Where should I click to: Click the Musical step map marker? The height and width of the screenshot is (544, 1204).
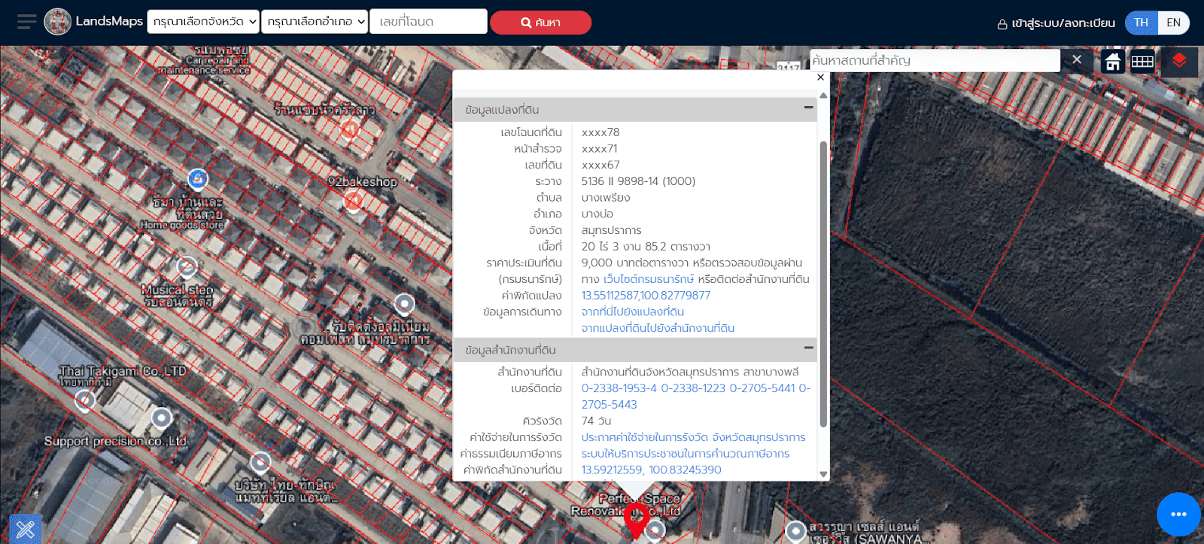[x=187, y=266]
